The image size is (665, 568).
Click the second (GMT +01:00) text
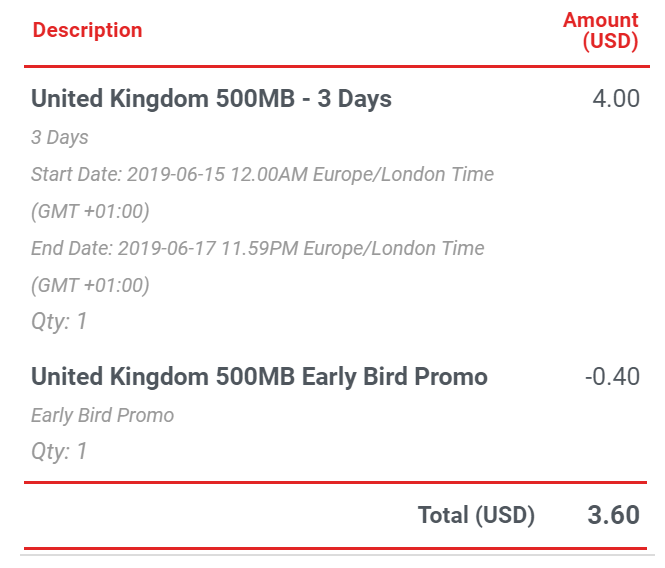coord(90,285)
